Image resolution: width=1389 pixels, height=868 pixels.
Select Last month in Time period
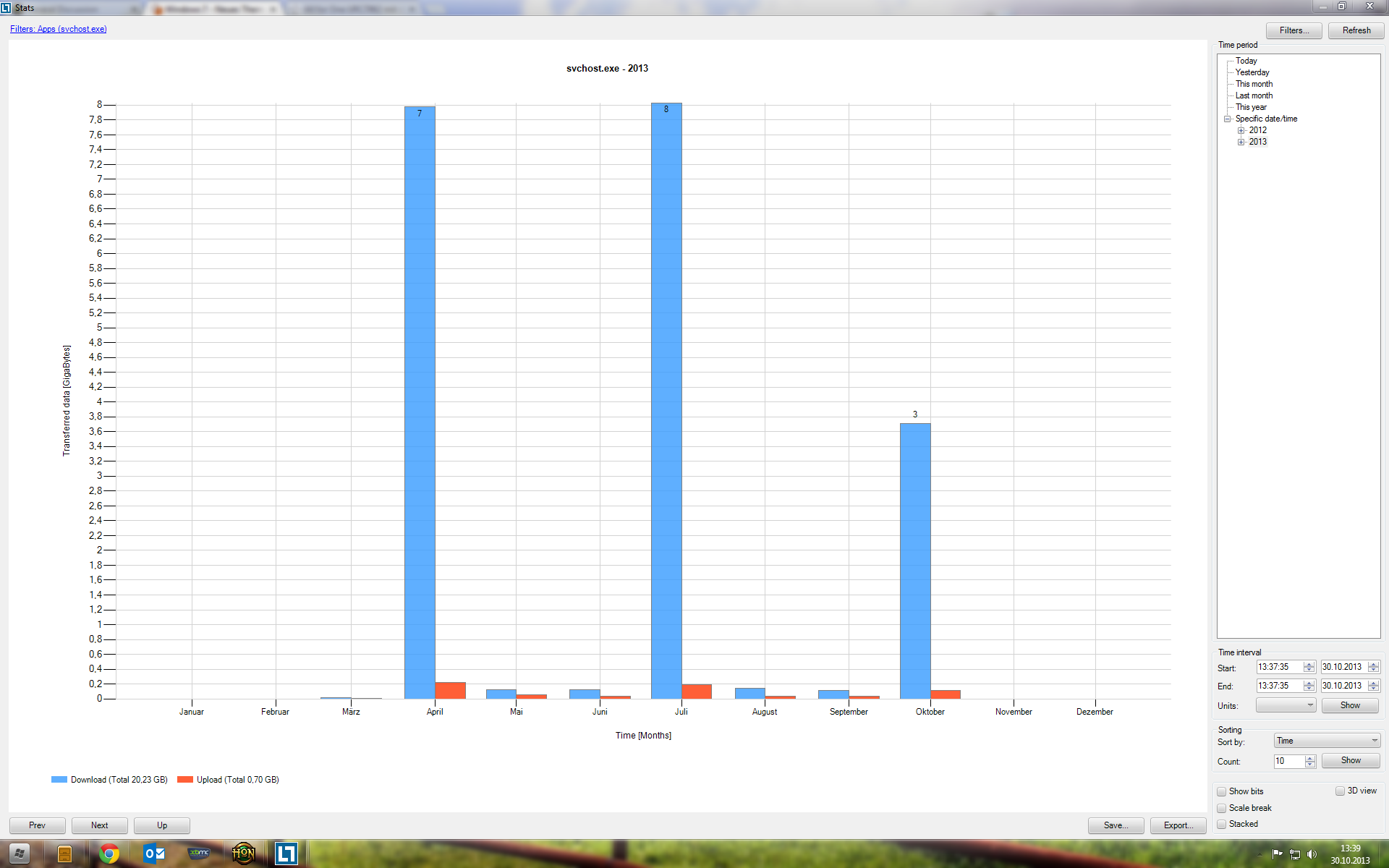point(1254,95)
